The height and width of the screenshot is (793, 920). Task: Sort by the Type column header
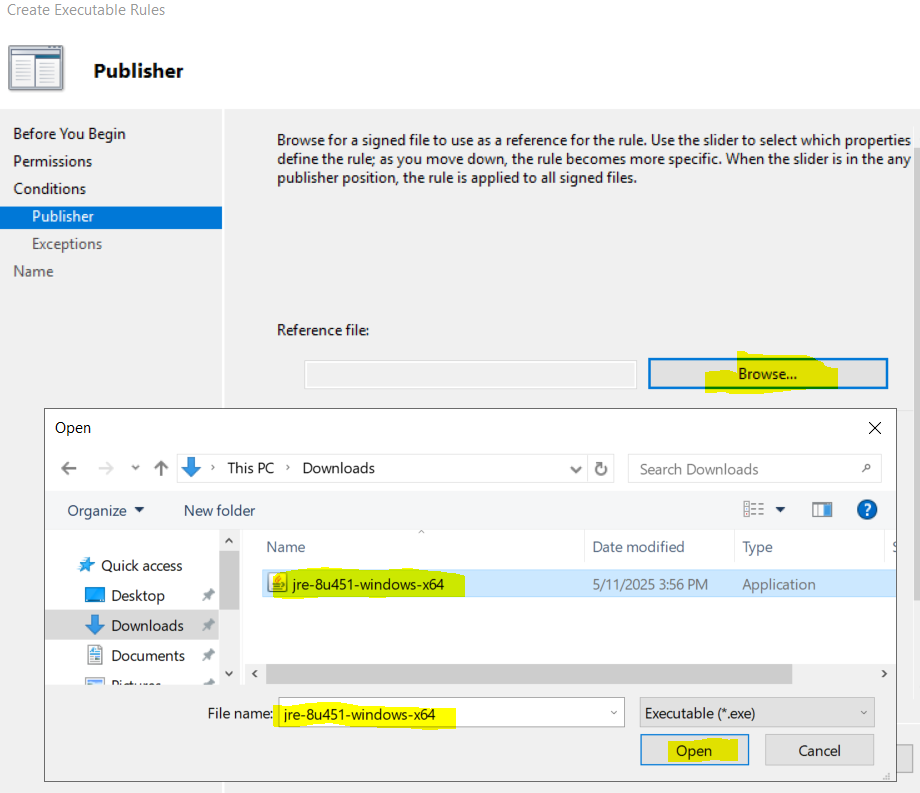click(757, 547)
